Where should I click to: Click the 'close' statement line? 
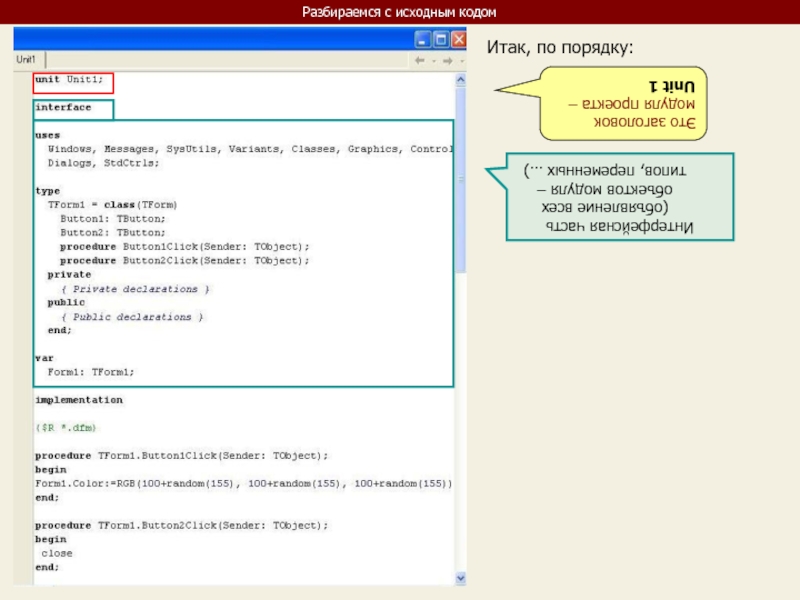(x=57, y=553)
